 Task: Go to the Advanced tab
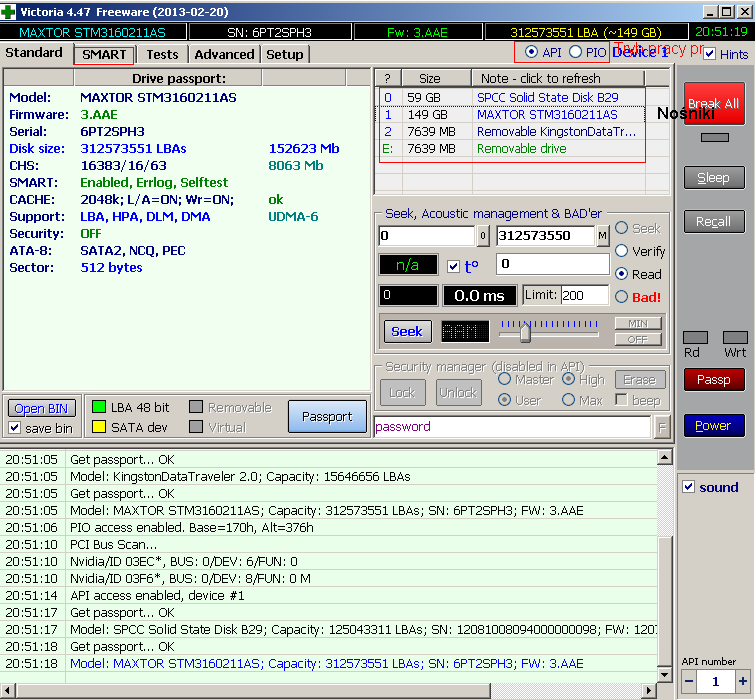pyautogui.click(x=224, y=54)
